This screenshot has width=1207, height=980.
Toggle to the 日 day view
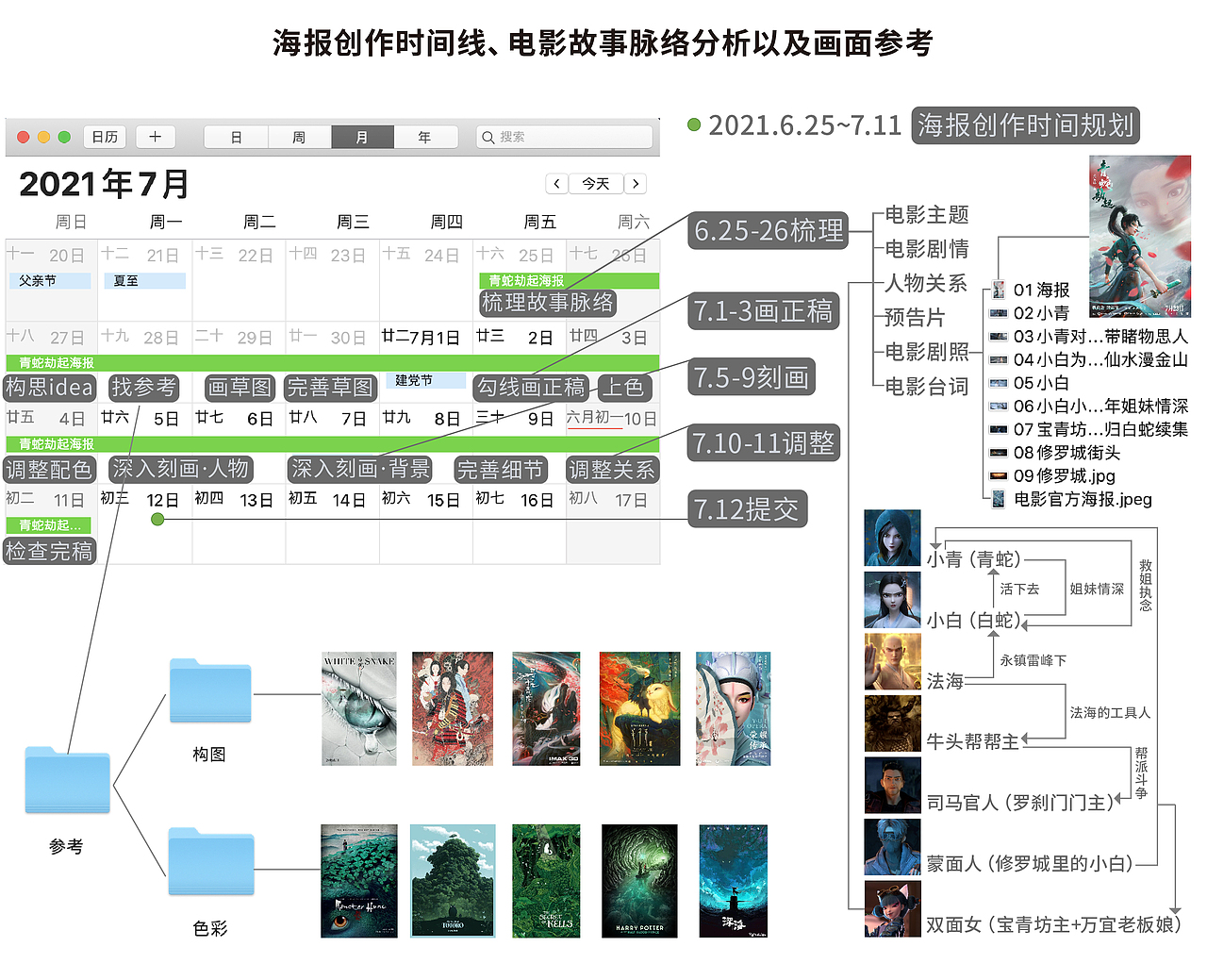[235, 137]
